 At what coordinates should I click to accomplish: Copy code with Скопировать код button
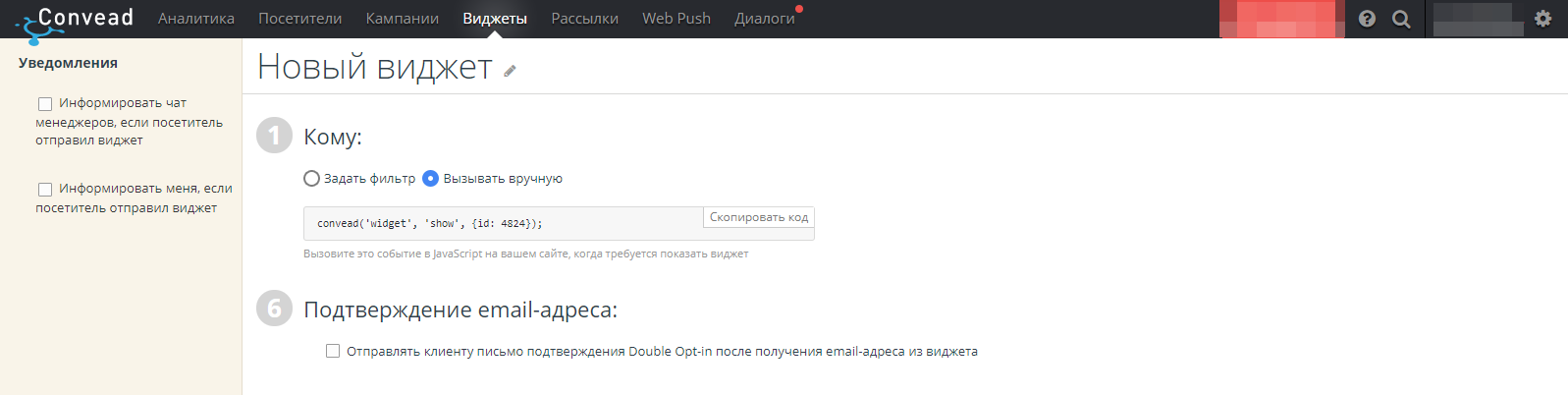pos(759,217)
